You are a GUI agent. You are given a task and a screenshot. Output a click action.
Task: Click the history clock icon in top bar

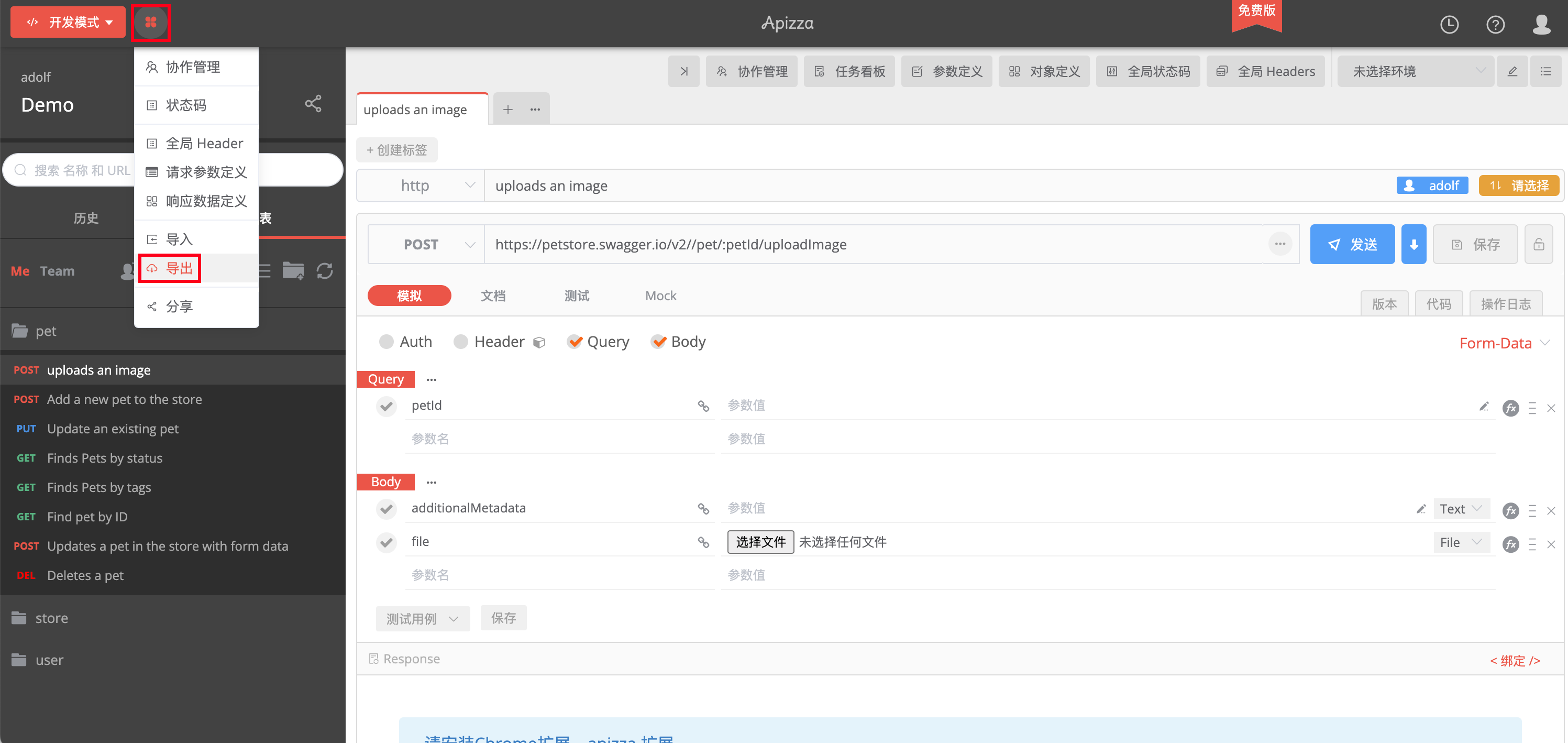click(1449, 24)
